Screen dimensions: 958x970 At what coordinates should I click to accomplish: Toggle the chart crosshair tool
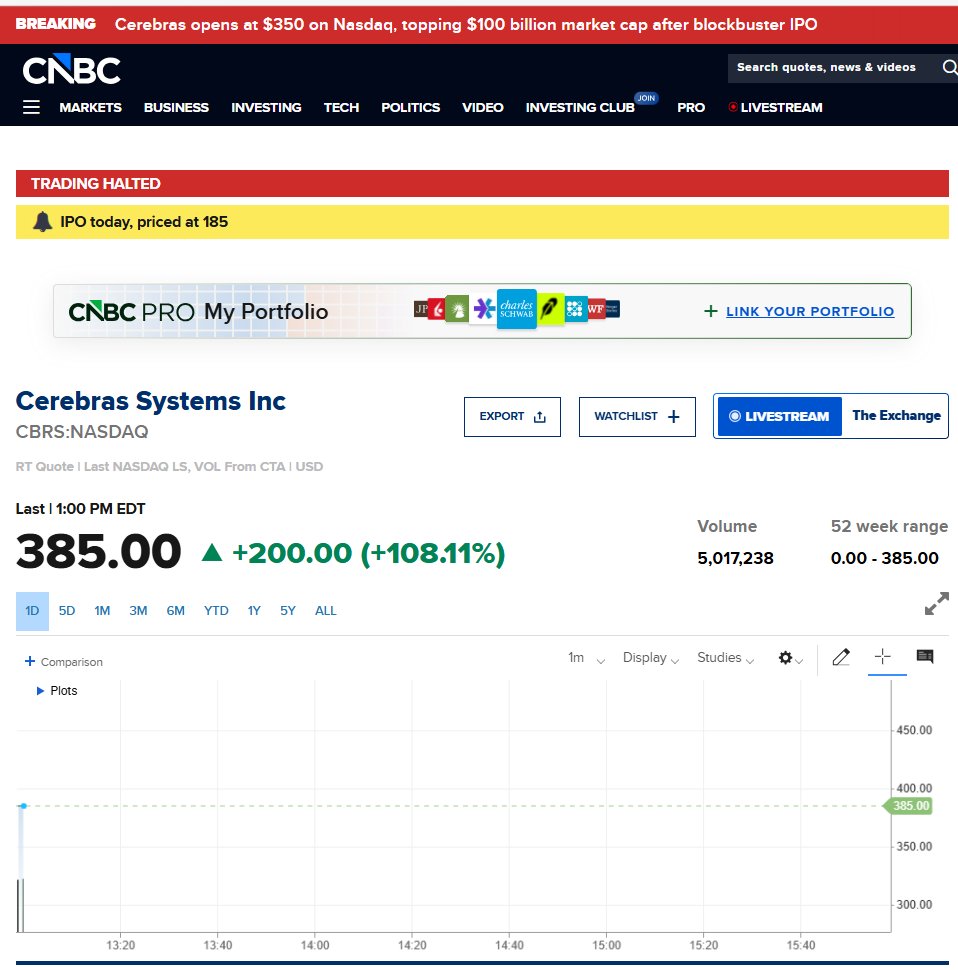point(883,656)
